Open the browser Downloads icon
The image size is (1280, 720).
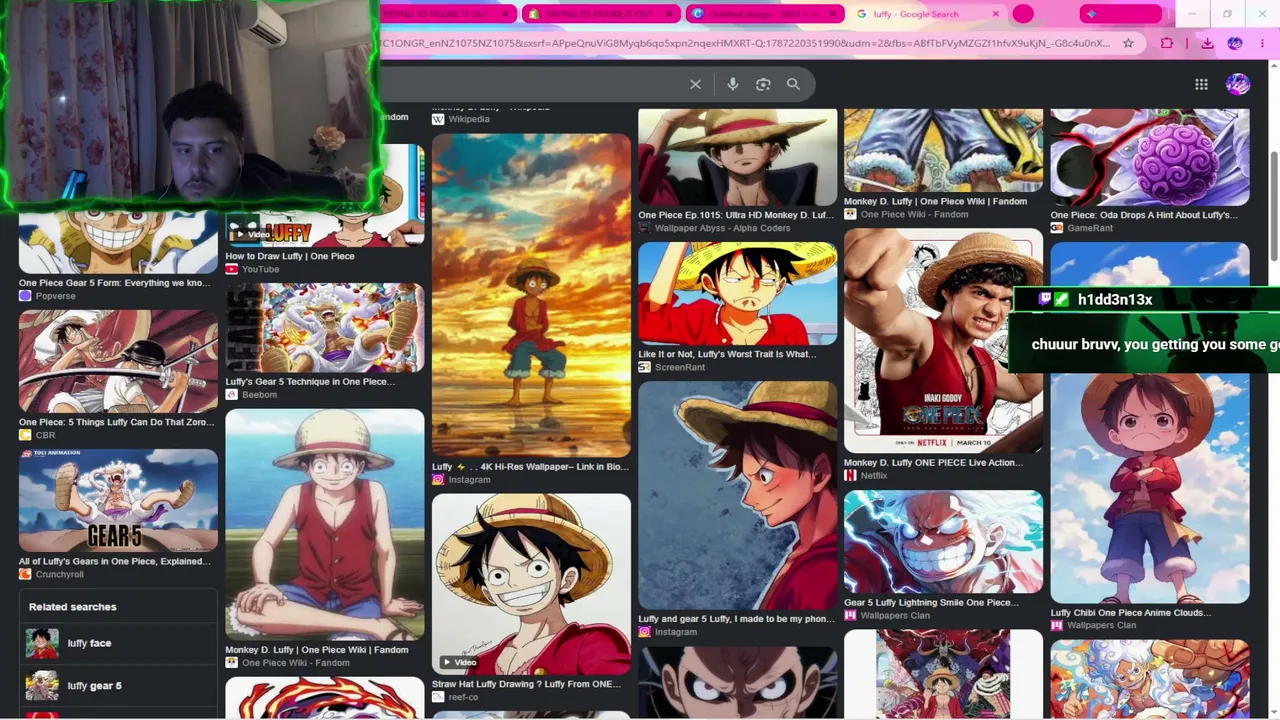[1207, 43]
